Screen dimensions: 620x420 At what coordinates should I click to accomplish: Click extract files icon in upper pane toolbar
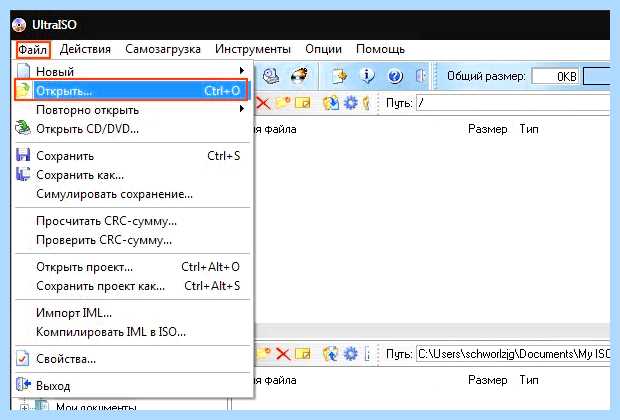(x=331, y=103)
